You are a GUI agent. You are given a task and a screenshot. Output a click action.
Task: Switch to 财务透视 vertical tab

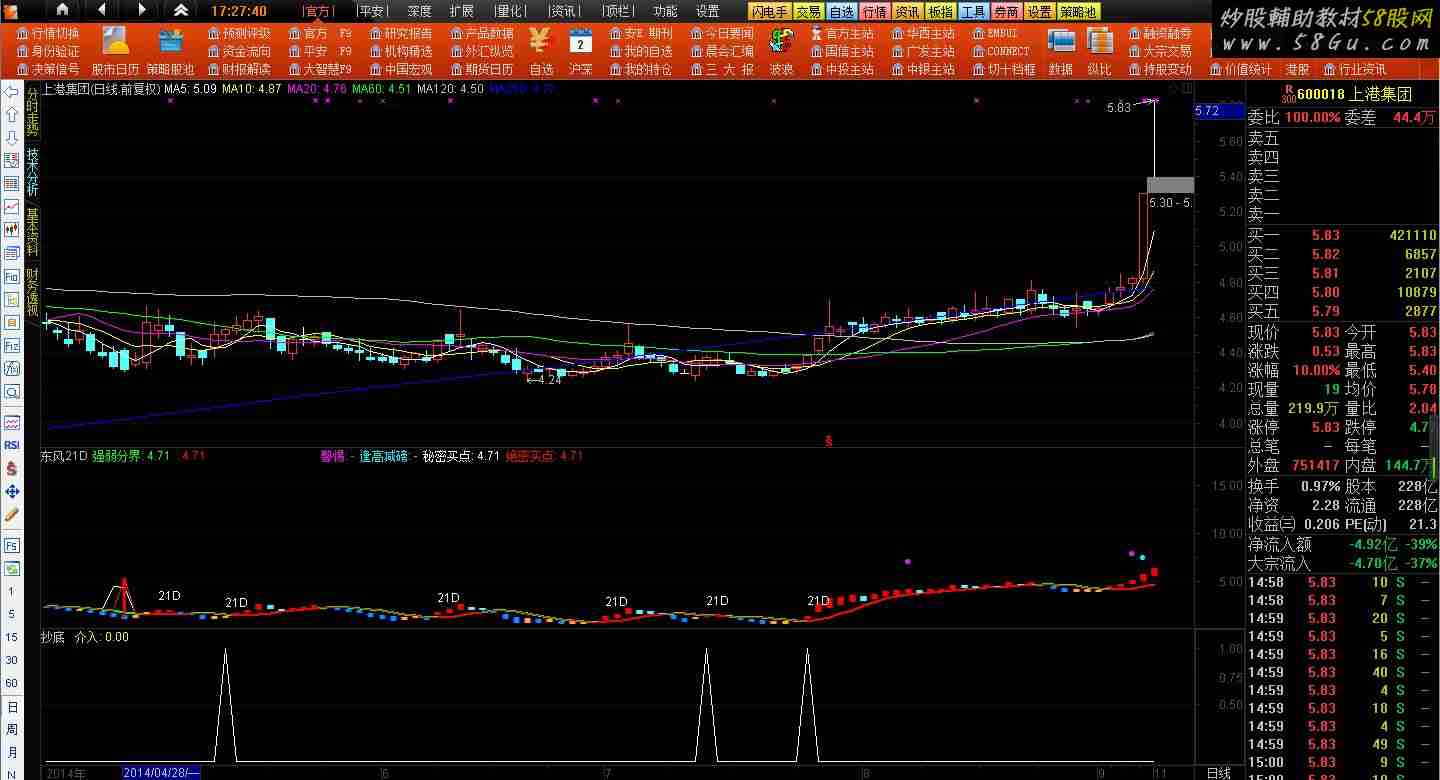click(x=32, y=293)
